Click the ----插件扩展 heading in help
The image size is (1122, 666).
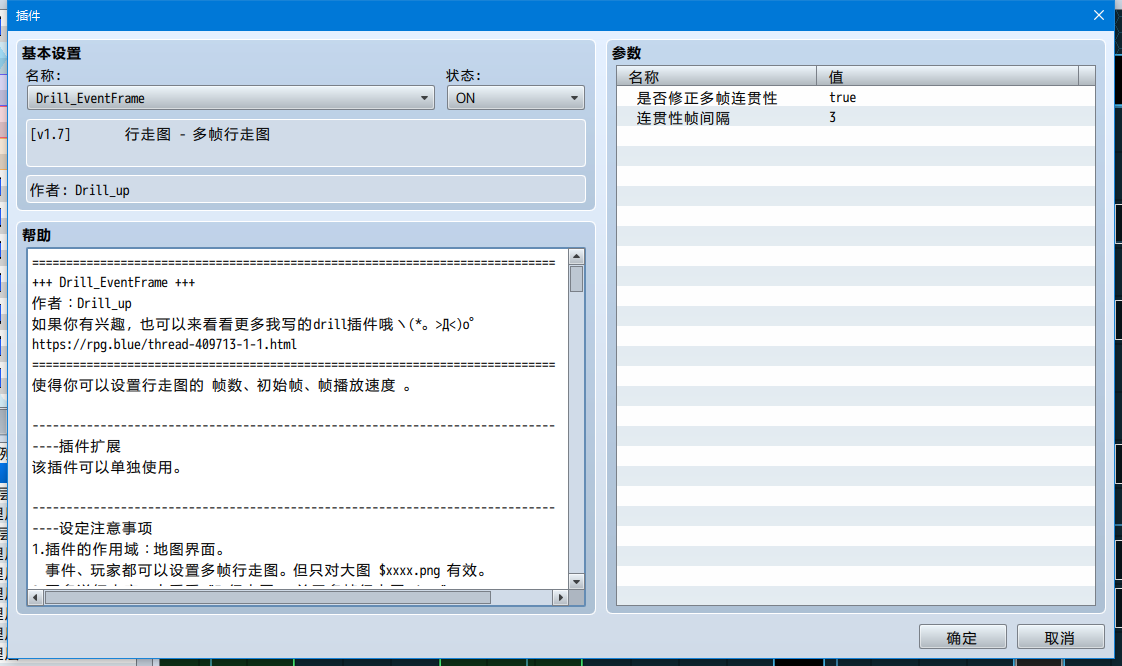click(77, 446)
